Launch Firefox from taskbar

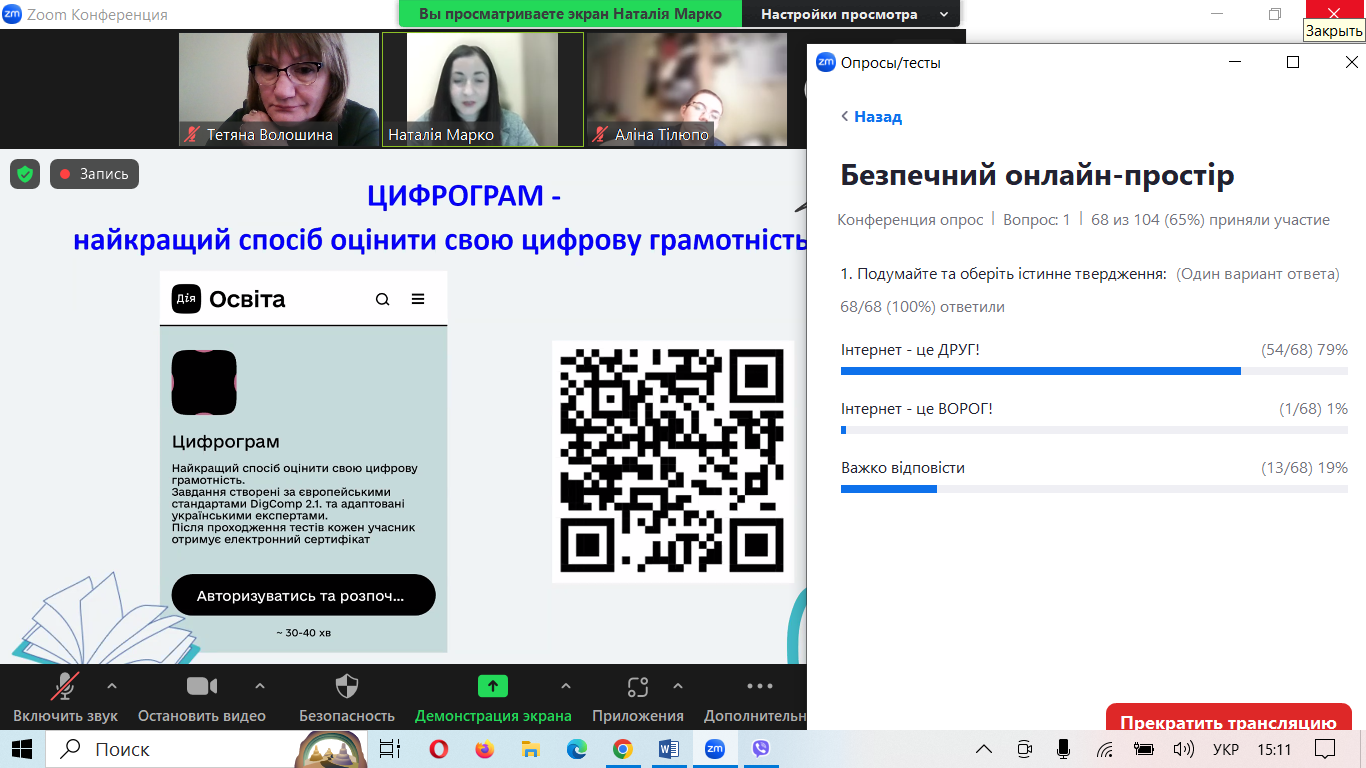coord(485,749)
